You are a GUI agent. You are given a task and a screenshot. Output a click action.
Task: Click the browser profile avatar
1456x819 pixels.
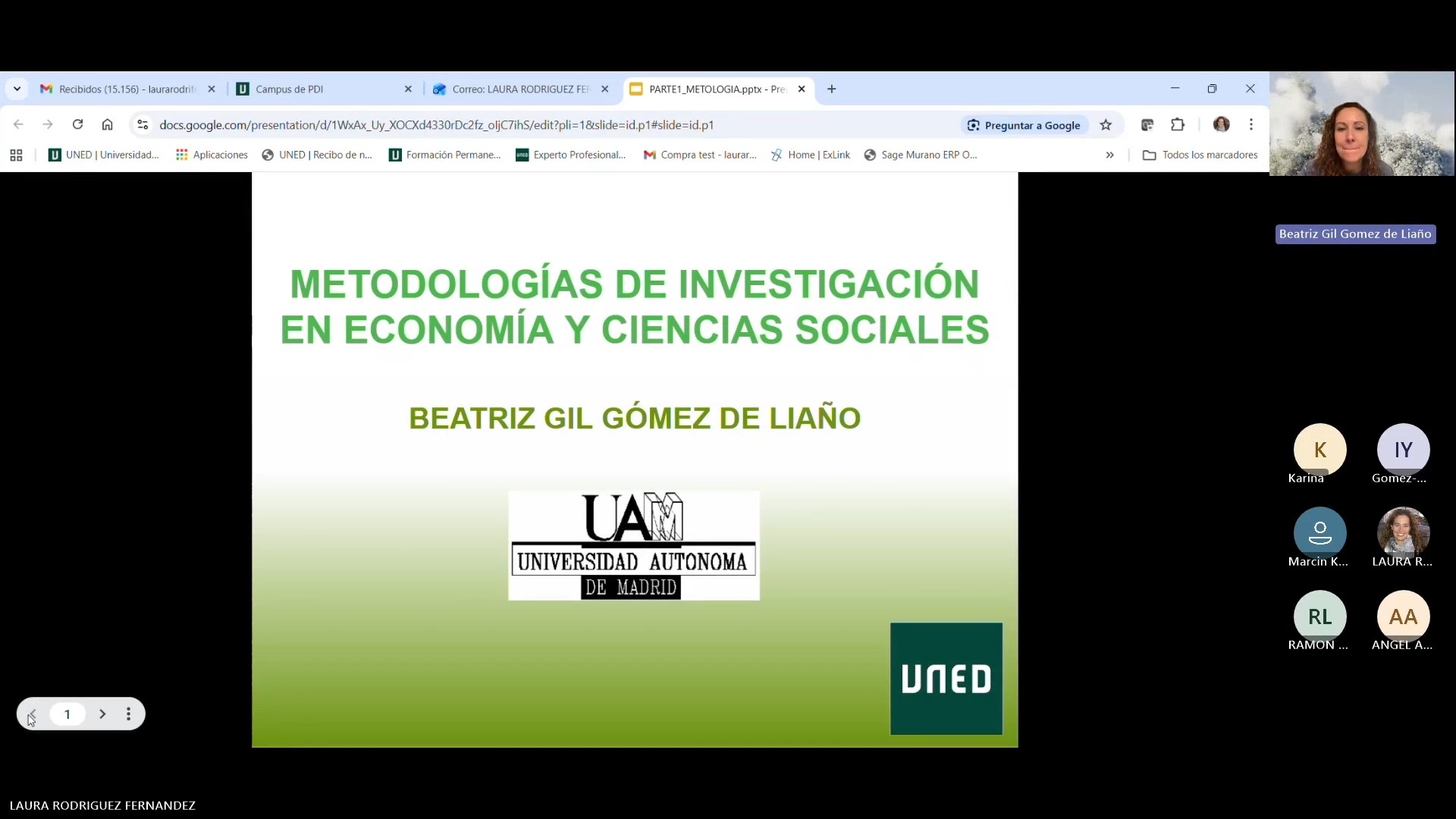[x=1222, y=124]
